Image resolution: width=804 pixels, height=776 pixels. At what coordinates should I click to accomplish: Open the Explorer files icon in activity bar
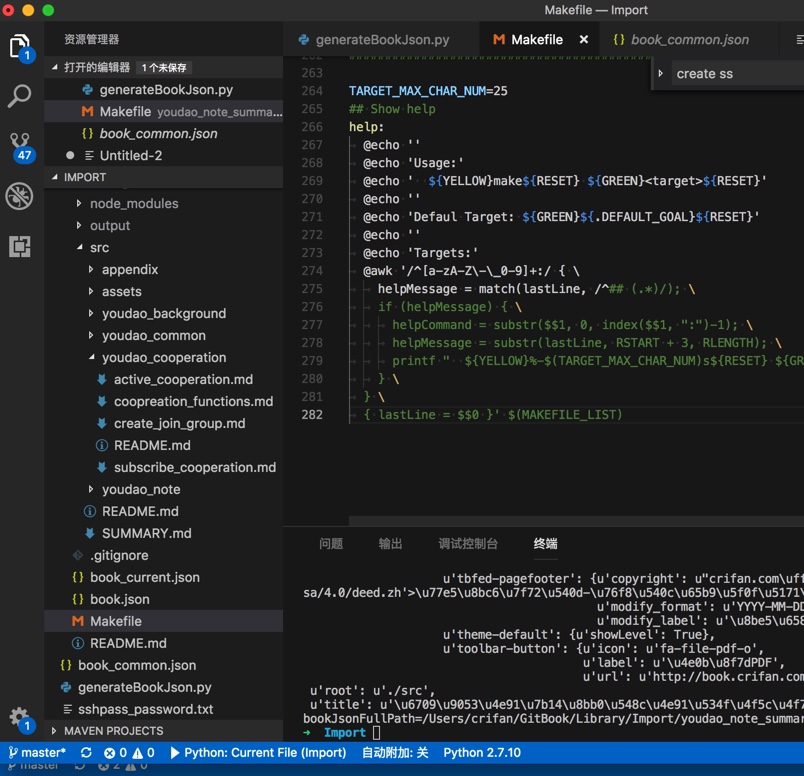(x=20, y=46)
